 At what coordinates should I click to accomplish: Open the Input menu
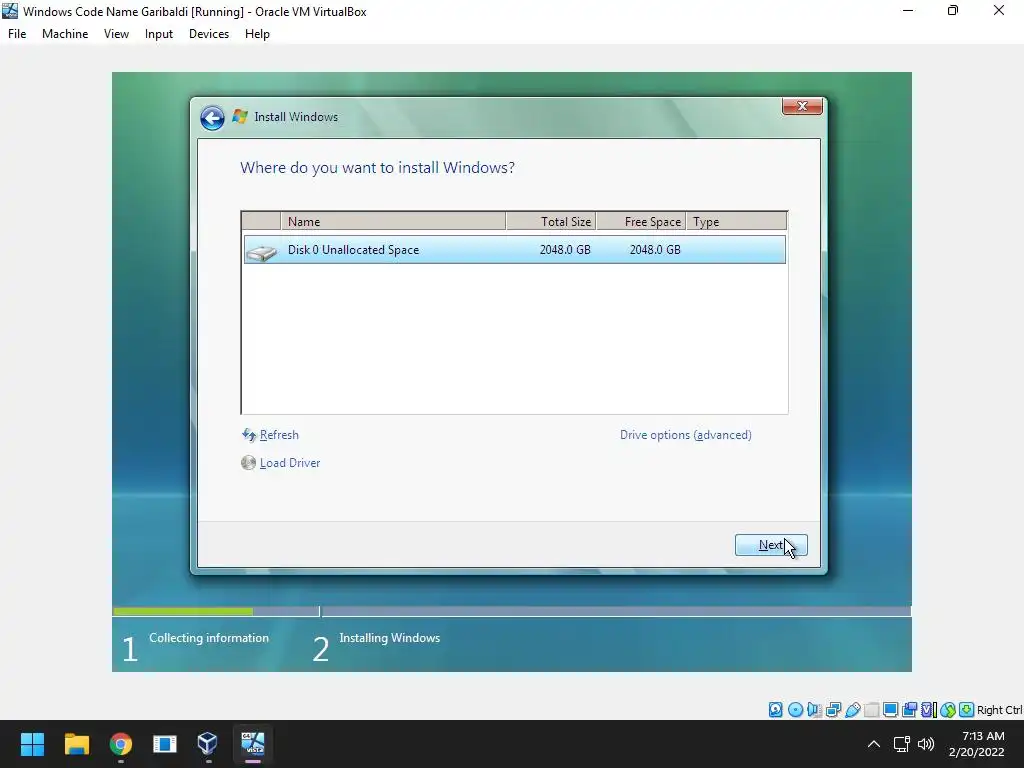click(x=159, y=34)
